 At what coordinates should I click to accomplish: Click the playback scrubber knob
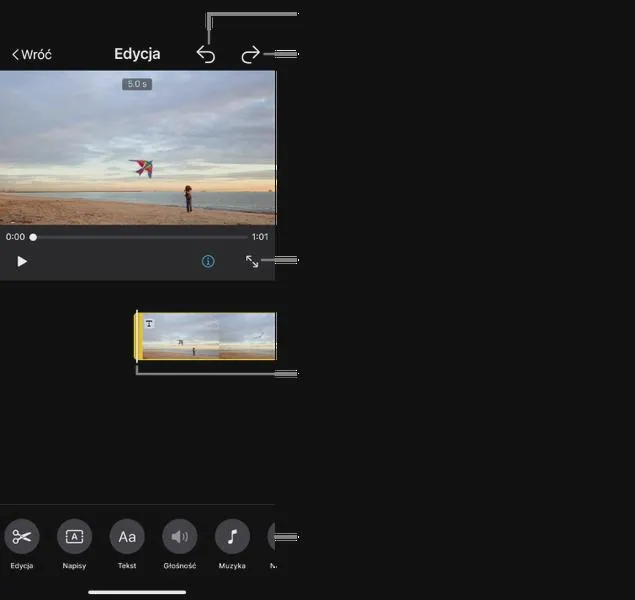point(33,237)
